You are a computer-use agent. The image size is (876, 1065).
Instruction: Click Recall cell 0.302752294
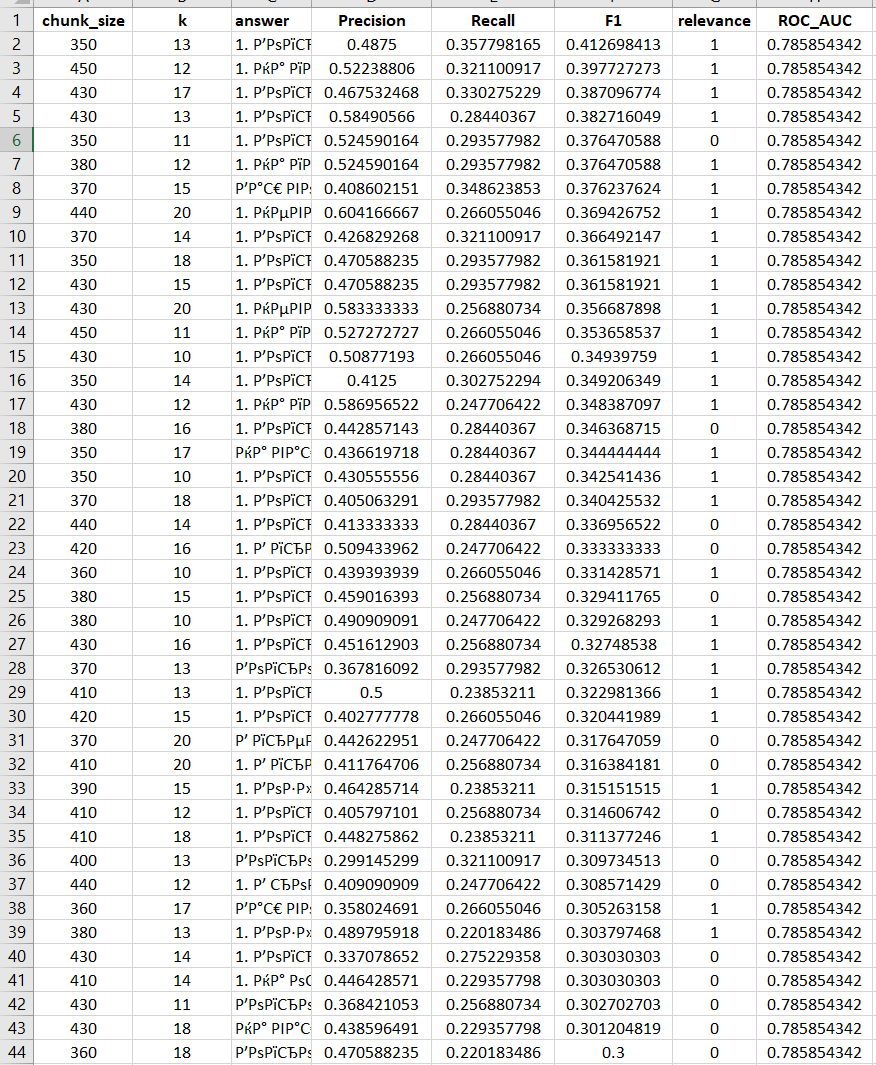pos(493,380)
